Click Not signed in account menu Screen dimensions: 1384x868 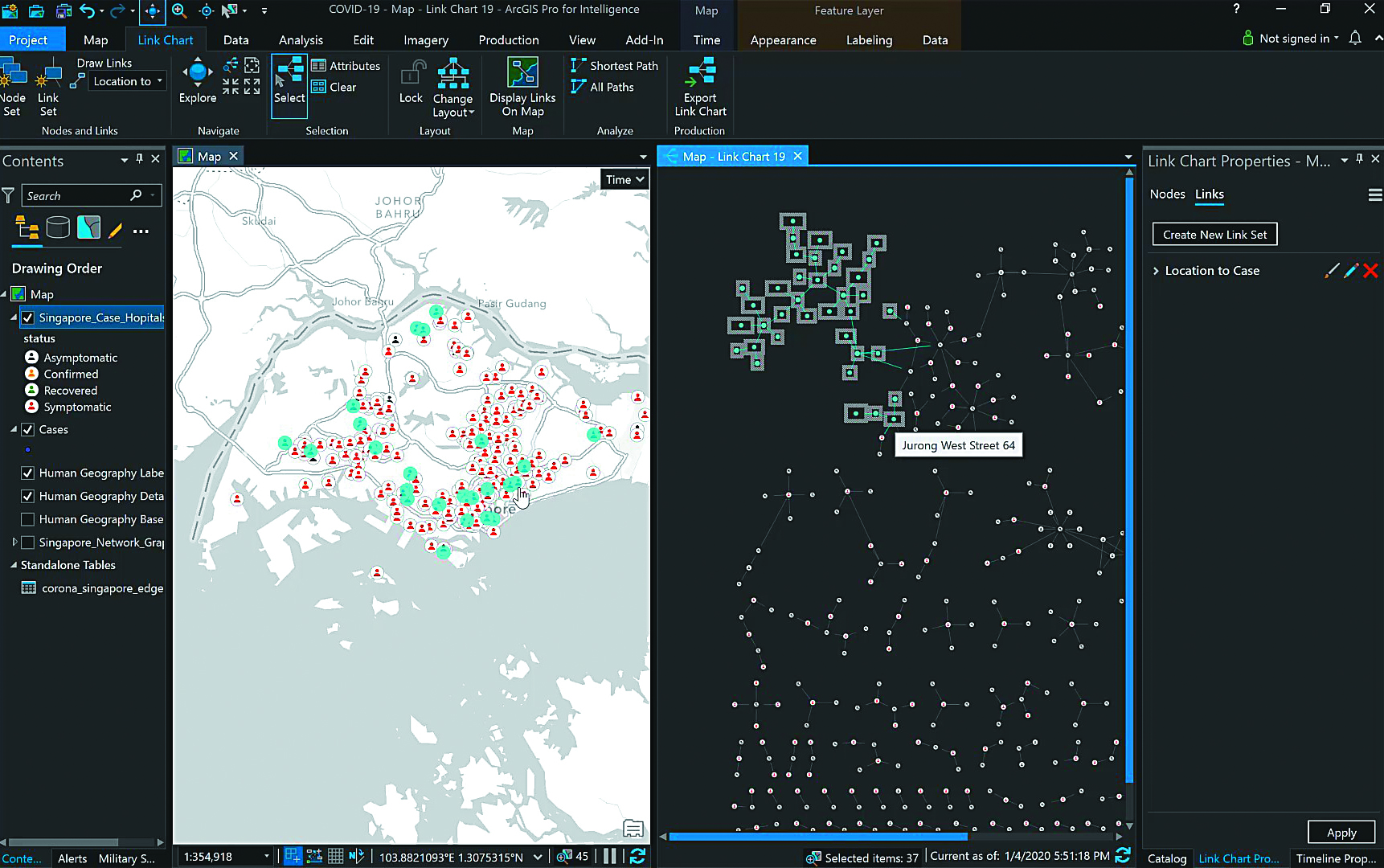point(1292,38)
